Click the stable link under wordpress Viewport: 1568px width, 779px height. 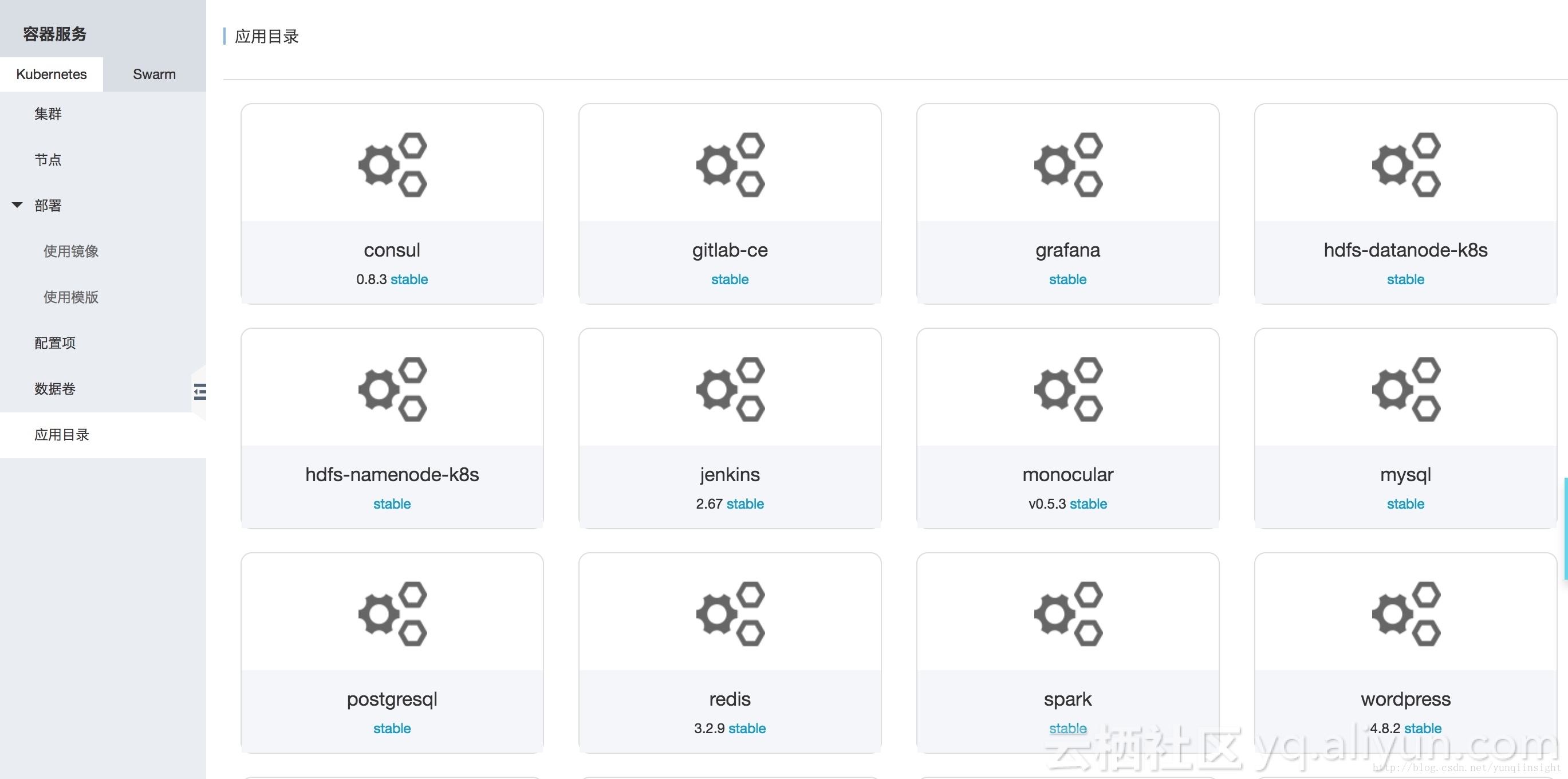[x=1423, y=729]
